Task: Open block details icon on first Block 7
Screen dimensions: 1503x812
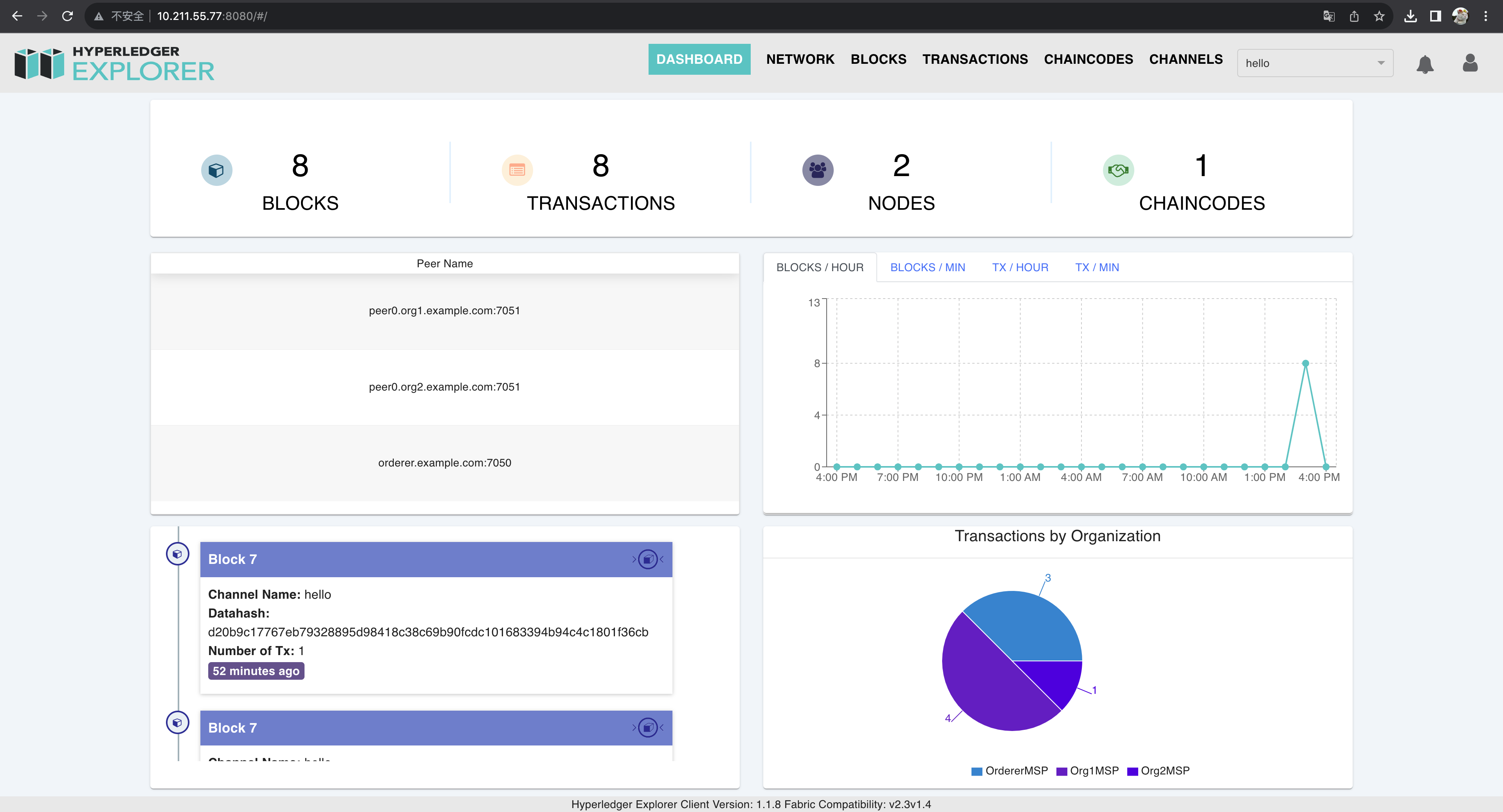Action: (x=648, y=560)
